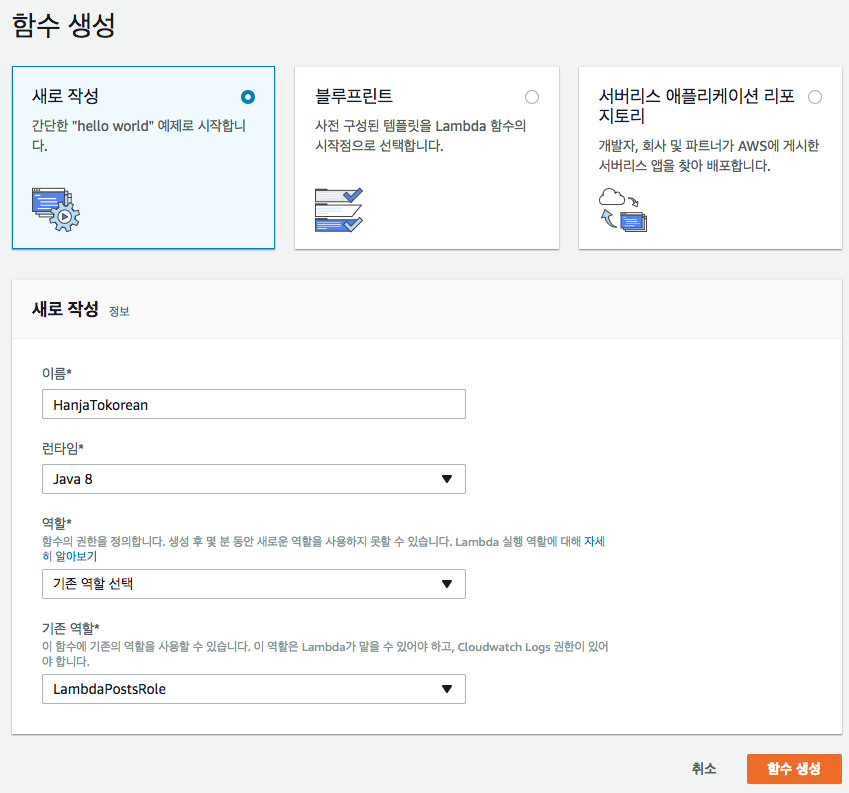Click the 취소 button

point(704,769)
